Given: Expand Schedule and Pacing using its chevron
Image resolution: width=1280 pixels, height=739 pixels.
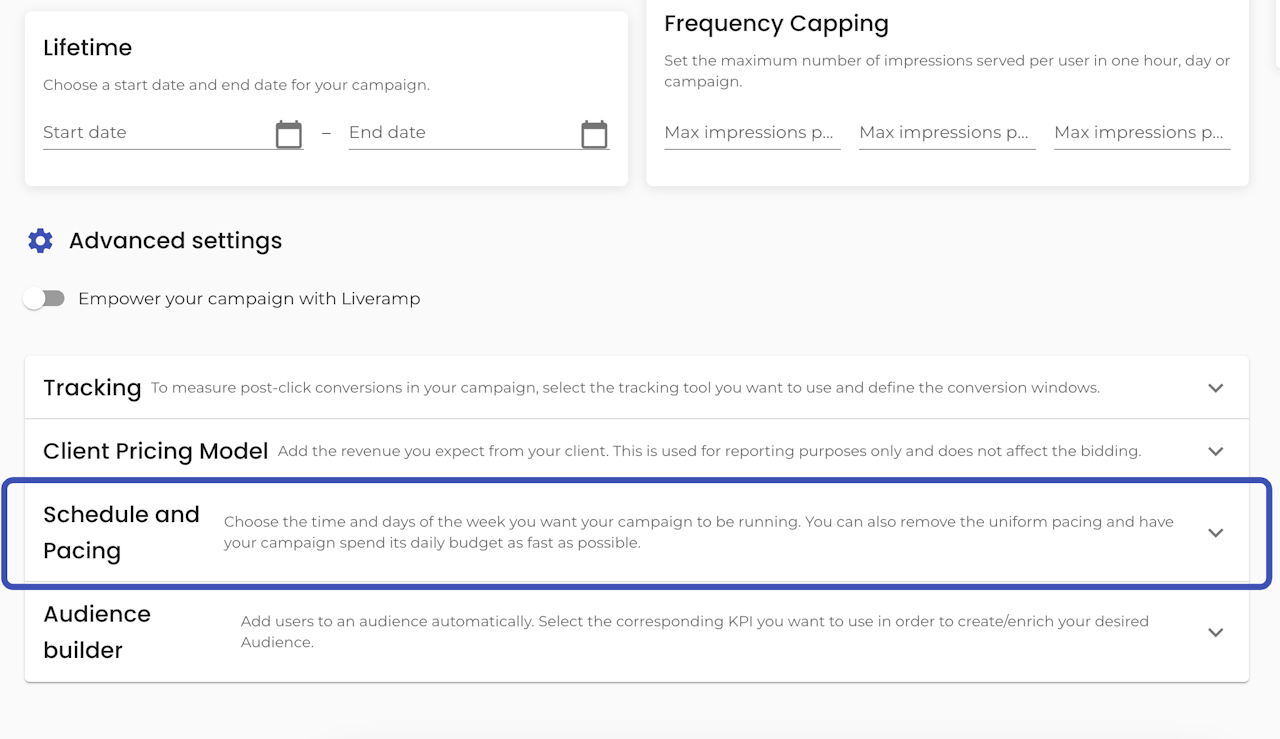Looking at the screenshot, I should pos(1215,533).
